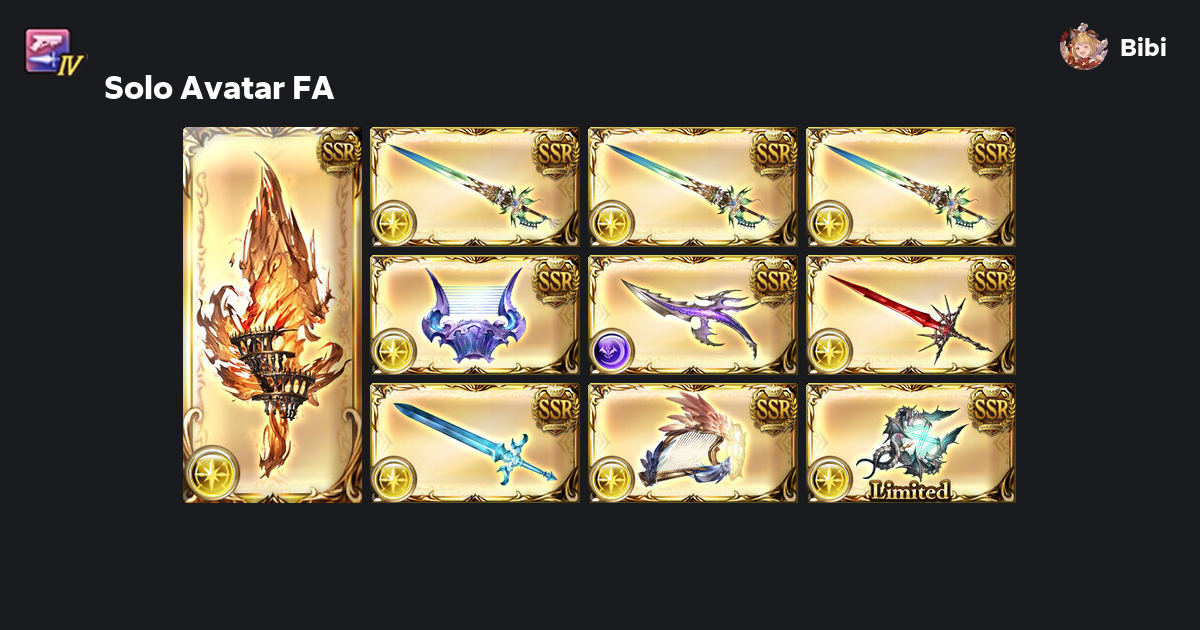
Task: Click the SSR badge on winged harp
Action: click(x=774, y=408)
